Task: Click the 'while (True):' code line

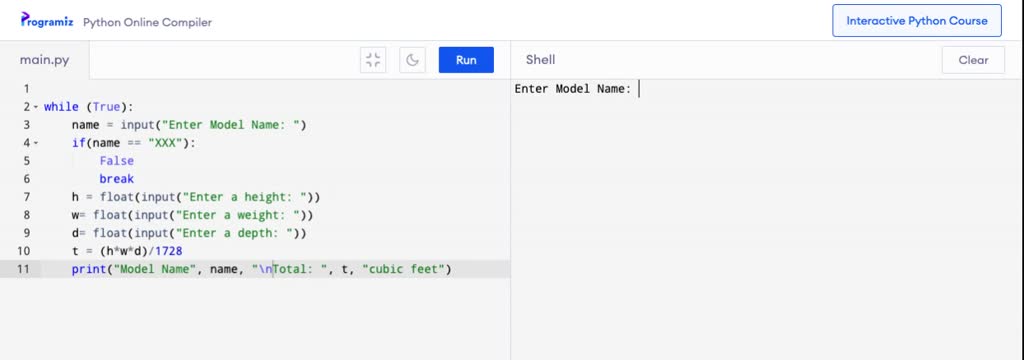Action: (88, 107)
